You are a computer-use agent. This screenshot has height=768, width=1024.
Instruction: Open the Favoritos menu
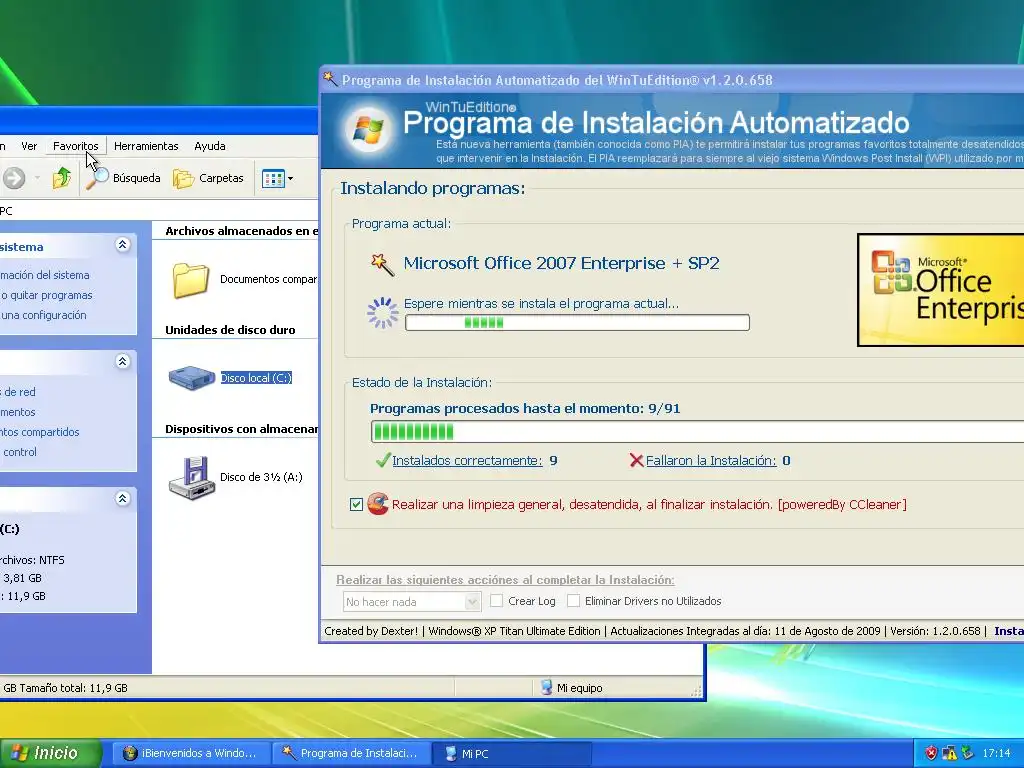tap(76, 146)
